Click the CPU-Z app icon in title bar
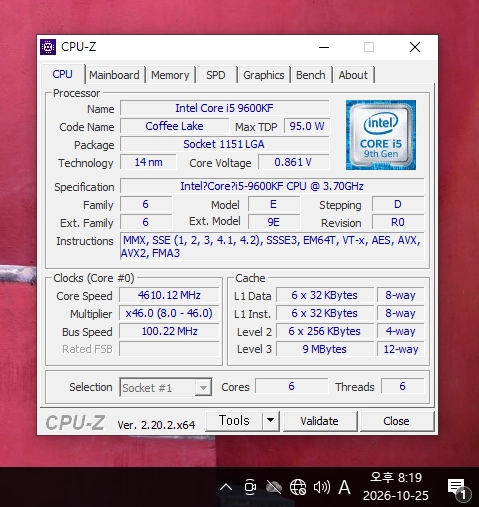The width and height of the screenshot is (479, 507). click(x=48, y=47)
